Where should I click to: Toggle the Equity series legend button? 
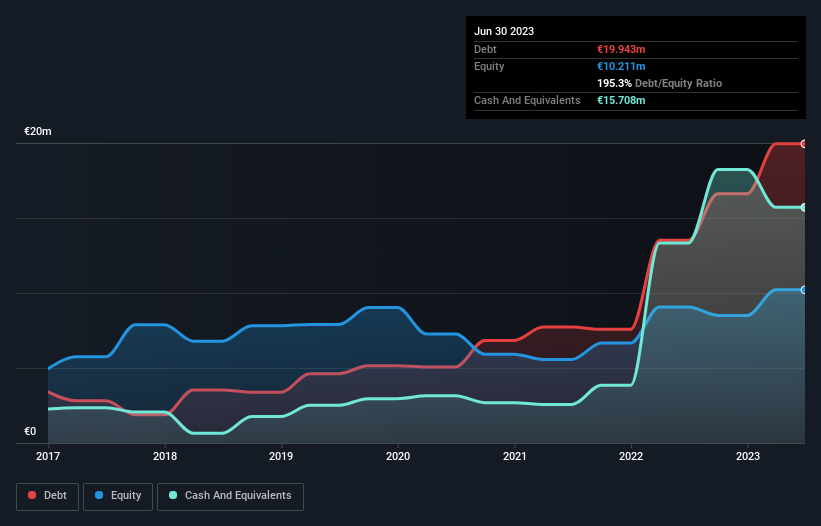click(x=118, y=496)
